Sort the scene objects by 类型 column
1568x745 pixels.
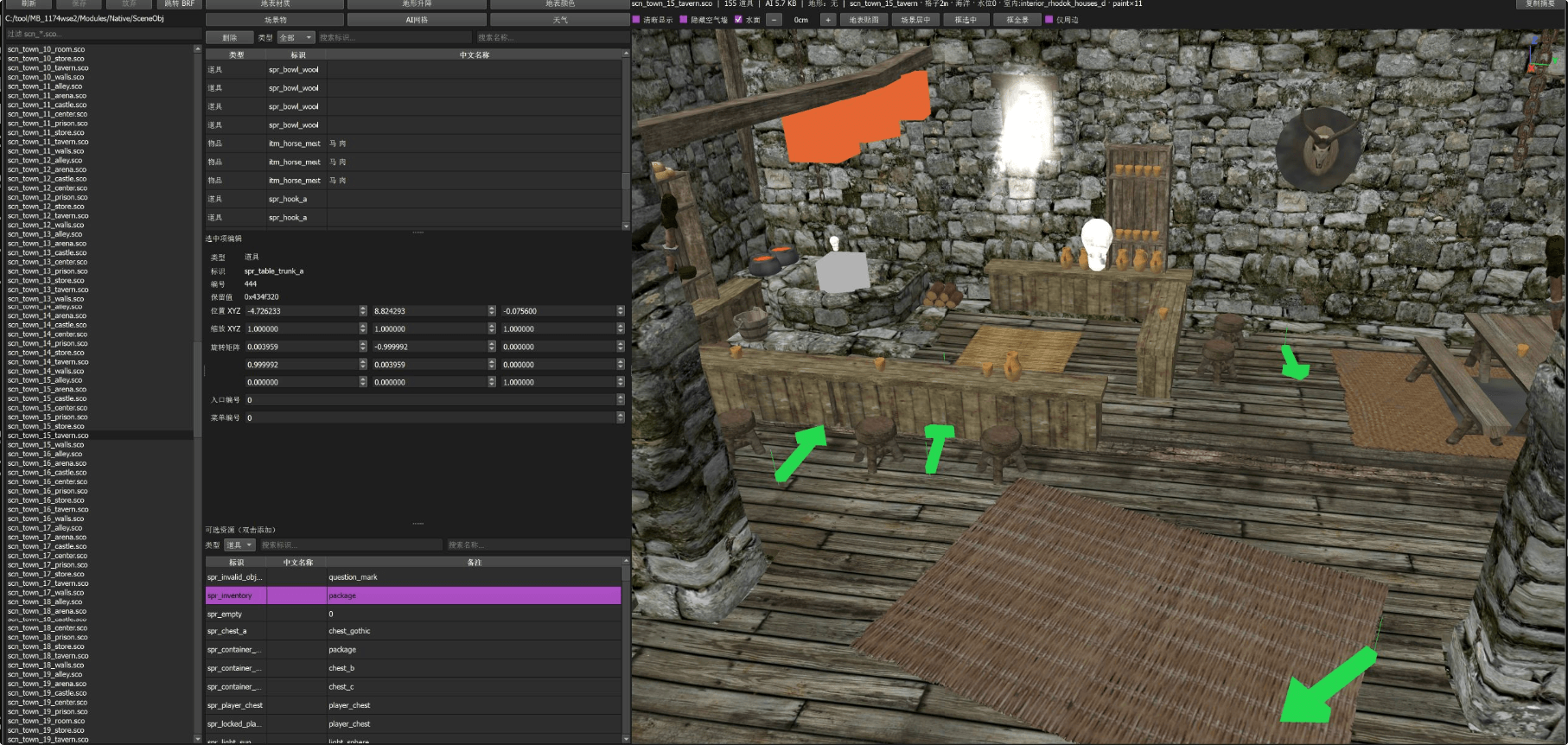tap(236, 54)
